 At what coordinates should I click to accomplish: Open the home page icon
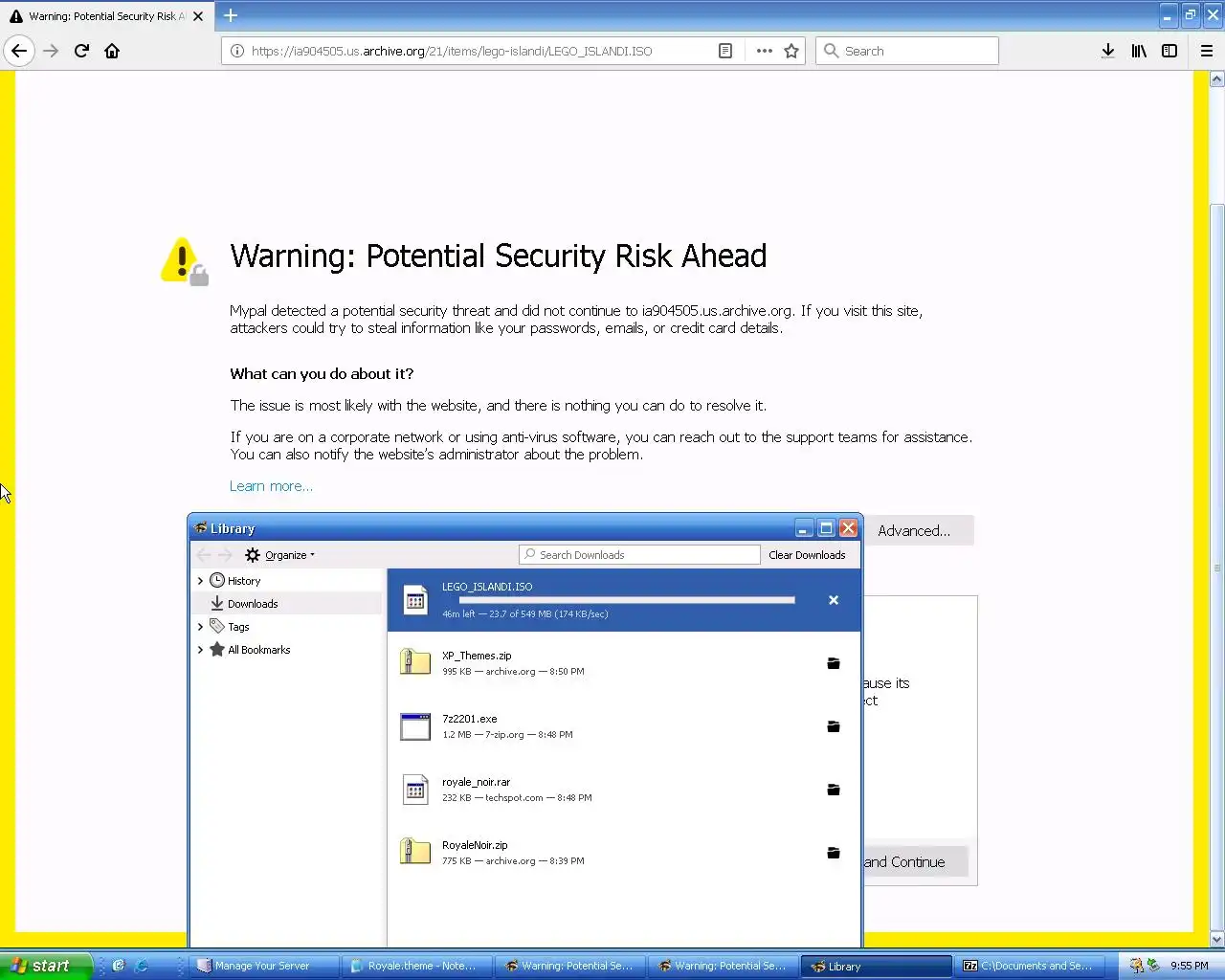[x=112, y=51]
